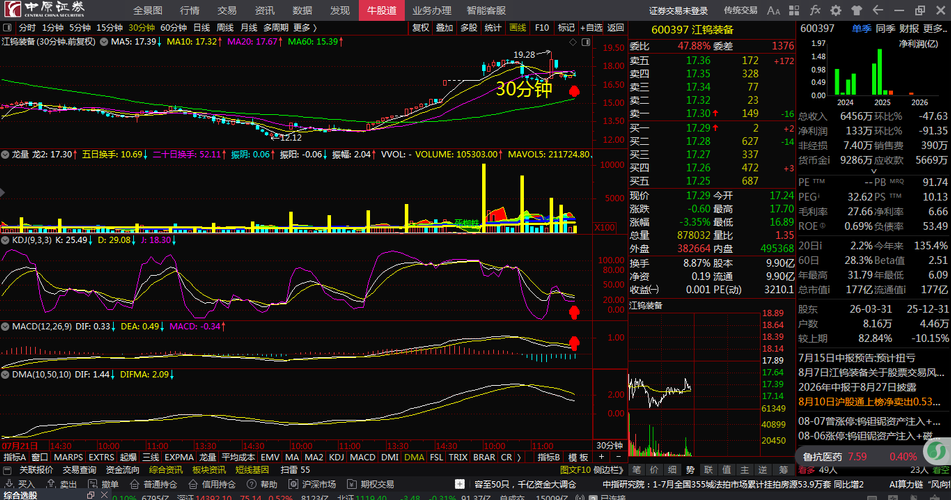Open the 期权交易 options trading icon

pos(351,484)
